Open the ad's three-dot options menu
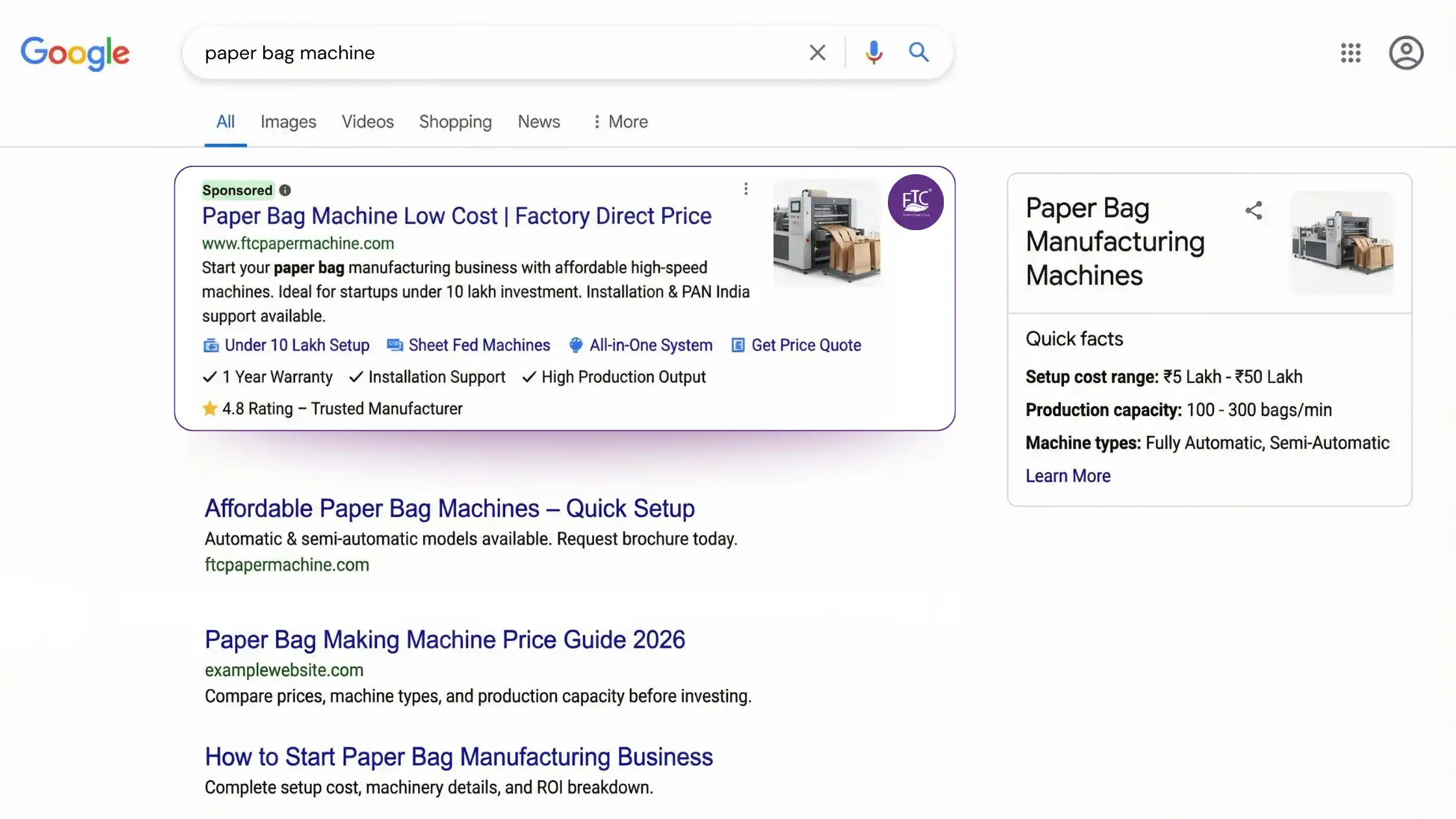 coord(746,188)
